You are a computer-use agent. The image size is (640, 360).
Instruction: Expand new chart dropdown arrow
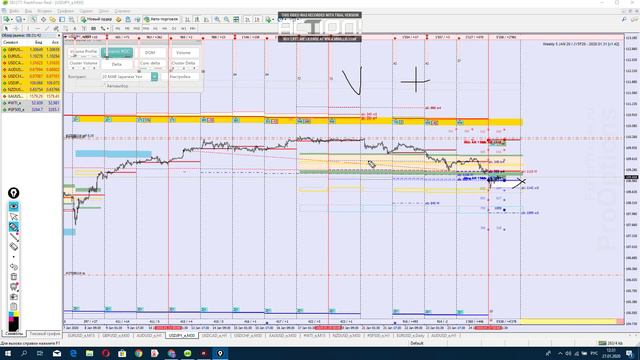click(12, 19)
